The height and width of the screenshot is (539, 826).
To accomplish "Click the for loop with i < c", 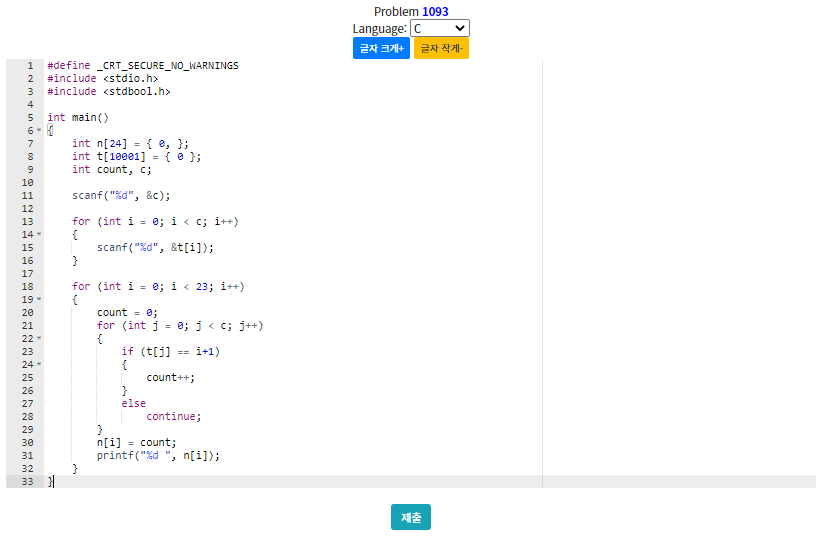I will pos(155,221).
